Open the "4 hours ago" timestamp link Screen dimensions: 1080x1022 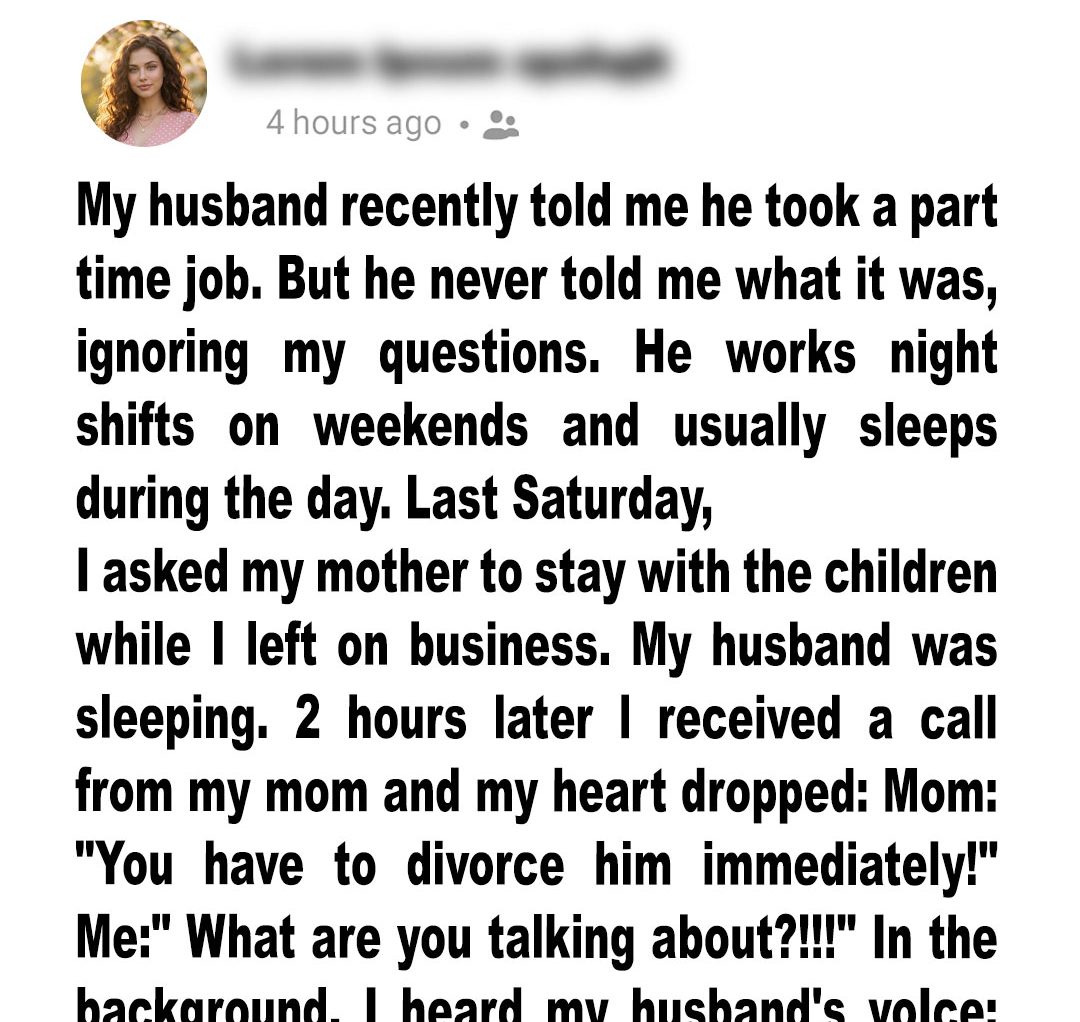(x=353, y=123)
